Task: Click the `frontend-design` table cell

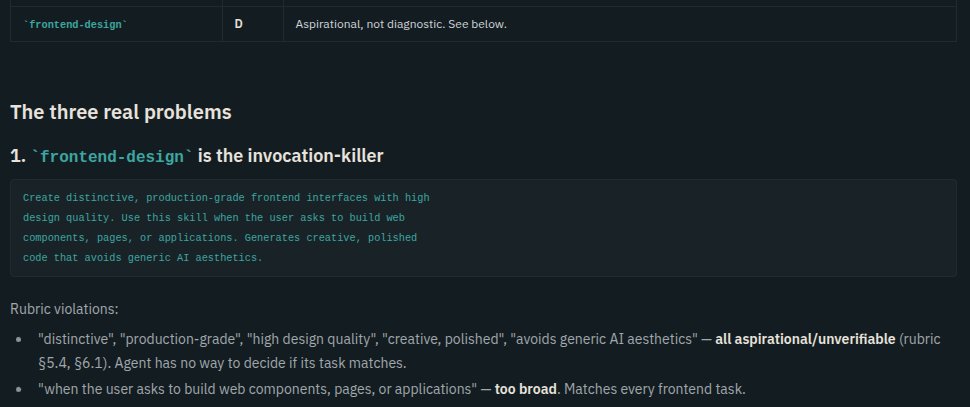Action: [x=116, y=25]
